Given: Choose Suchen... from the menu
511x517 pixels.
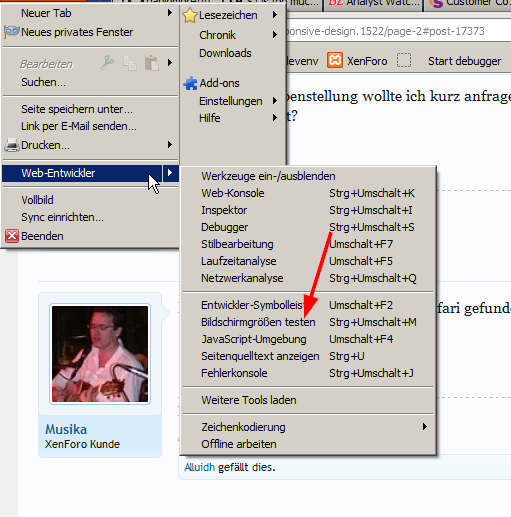Looking at the screenshot, I should [x=90, y=82].
